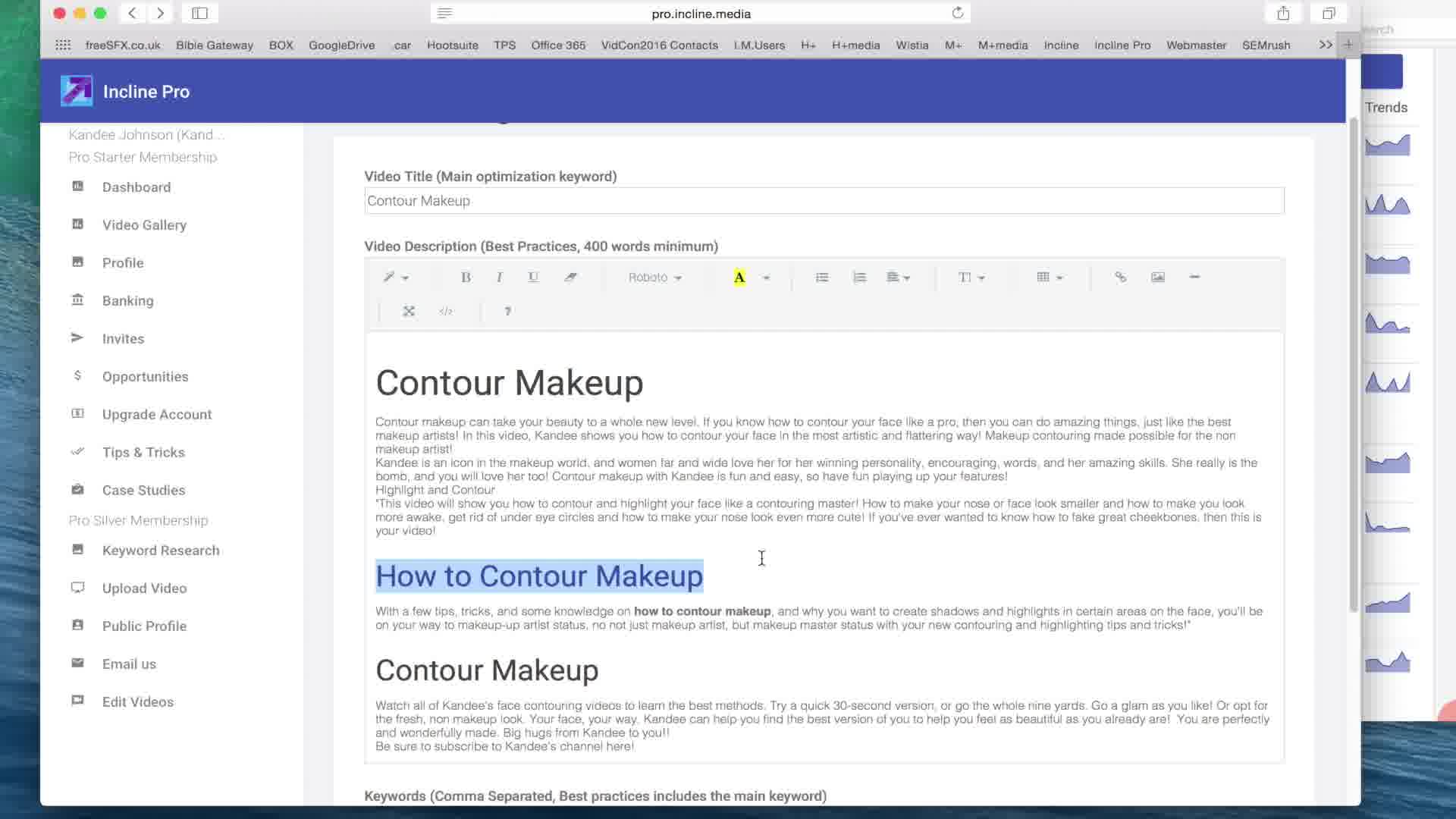Click the eraser remove-formatting icon

pos(570,278)
